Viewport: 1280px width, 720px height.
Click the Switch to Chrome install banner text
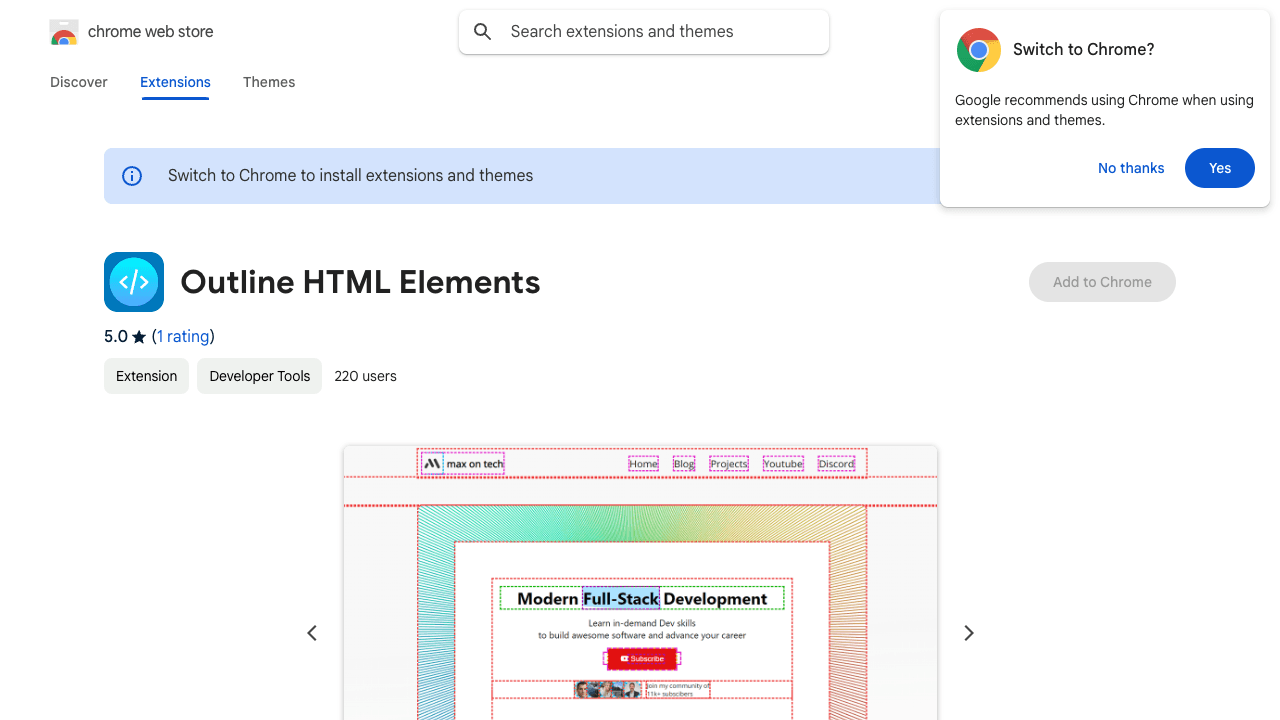(x=350, y=176)
